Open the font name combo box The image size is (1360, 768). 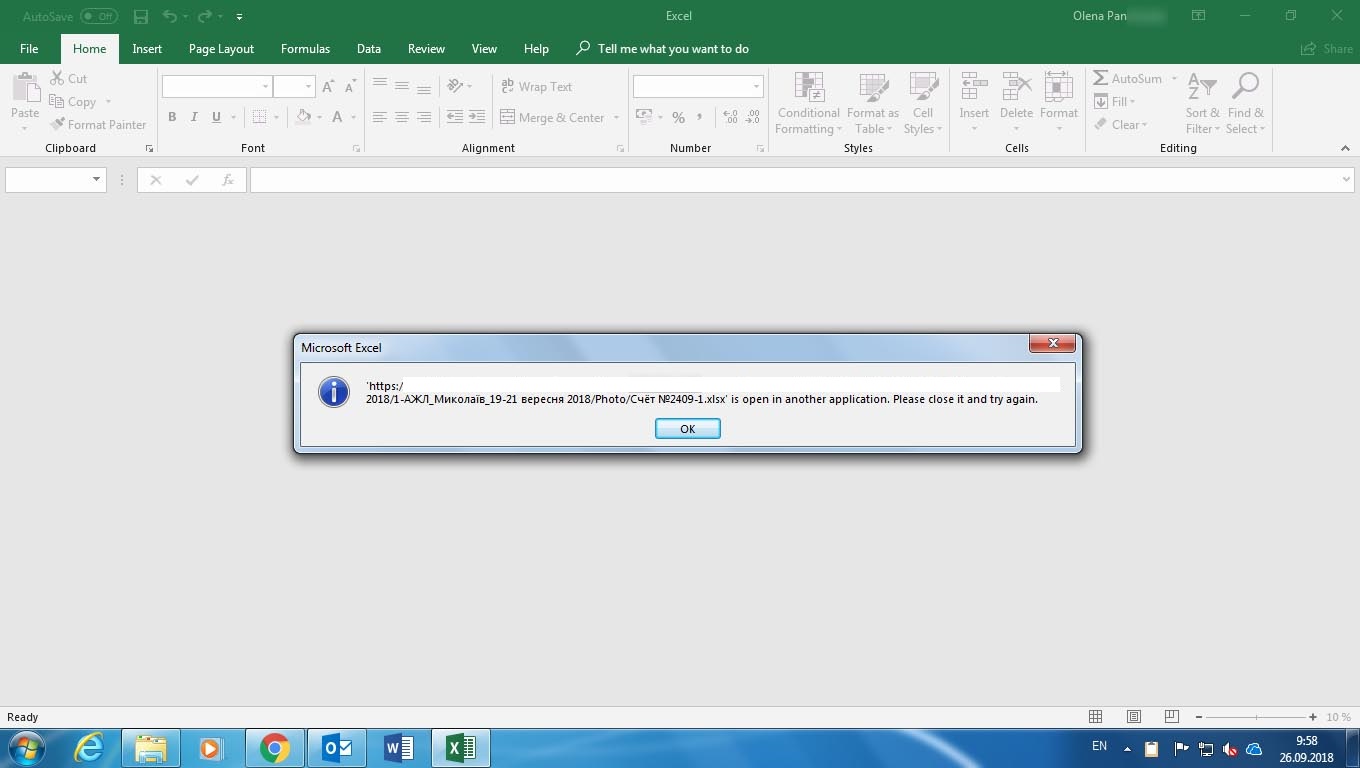[x=217, y=86]
